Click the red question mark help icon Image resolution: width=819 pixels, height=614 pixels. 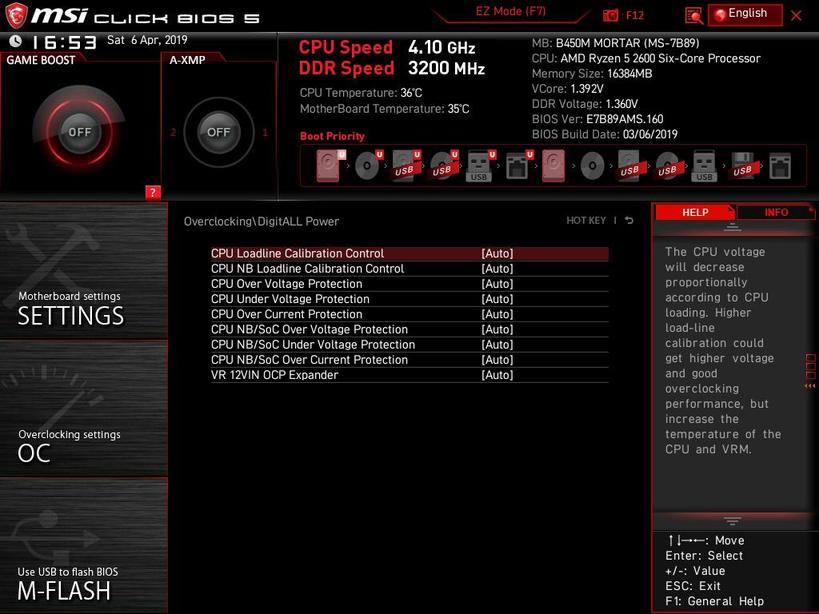(153, 192)
